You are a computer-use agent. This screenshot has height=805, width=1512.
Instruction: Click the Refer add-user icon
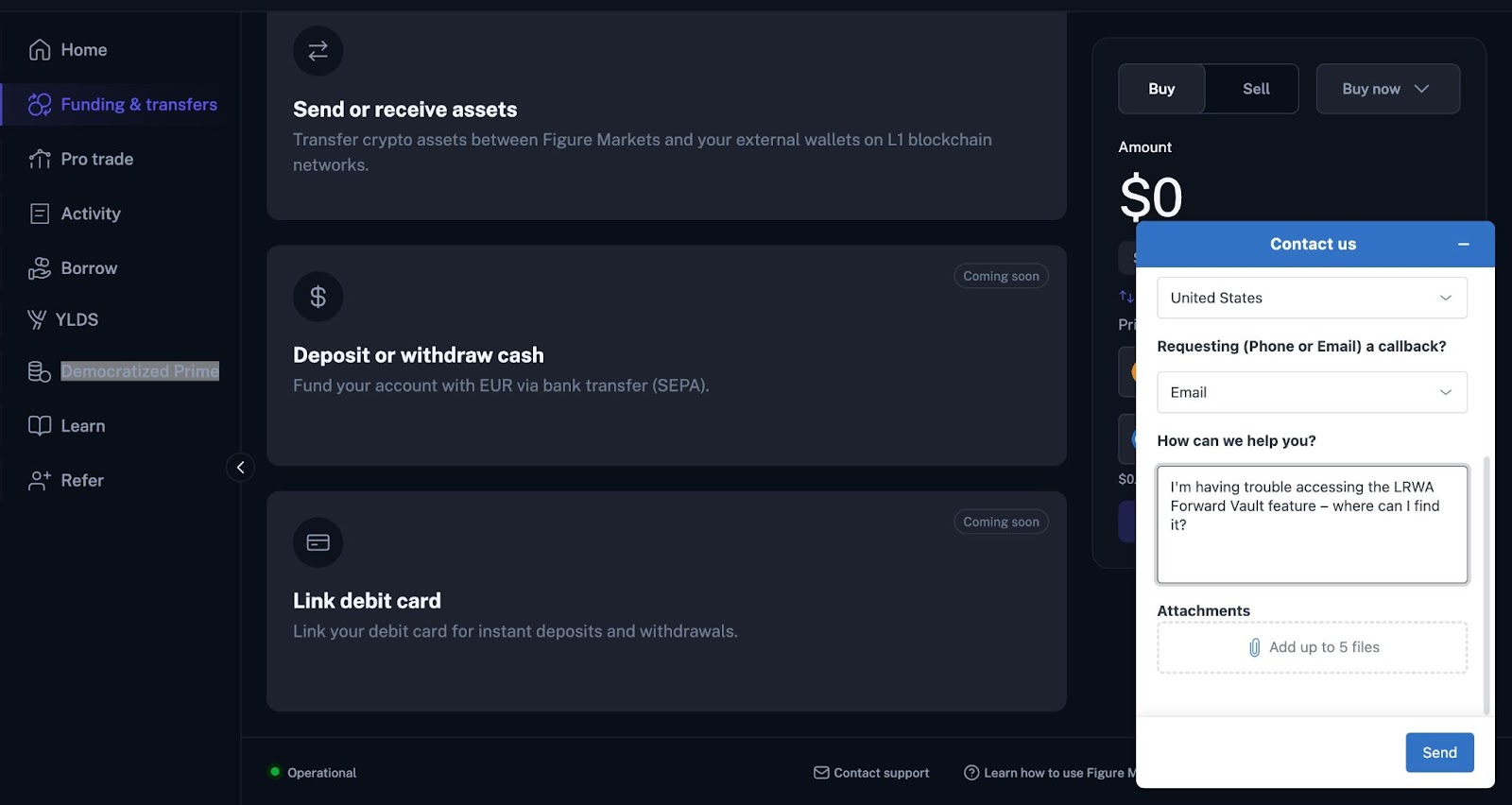point(40,481)
